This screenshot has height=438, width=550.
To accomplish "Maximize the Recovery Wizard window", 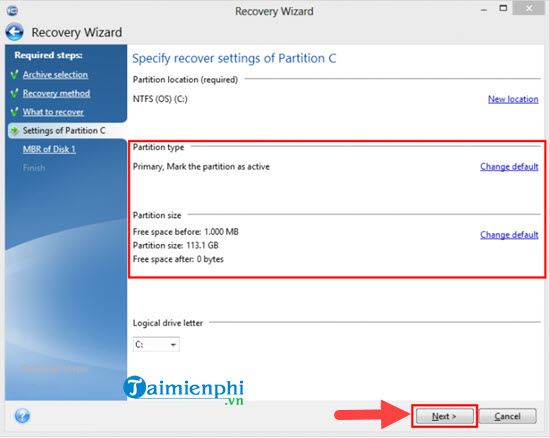I will pyautogui.click(x=503, y=8).
